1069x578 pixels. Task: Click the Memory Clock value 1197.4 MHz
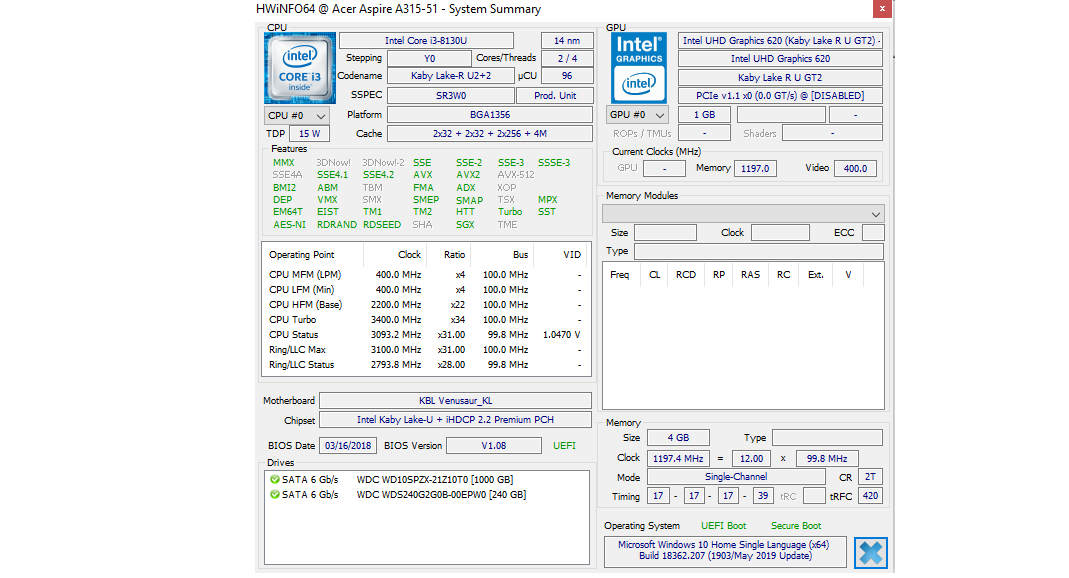[x=678, y=459]
